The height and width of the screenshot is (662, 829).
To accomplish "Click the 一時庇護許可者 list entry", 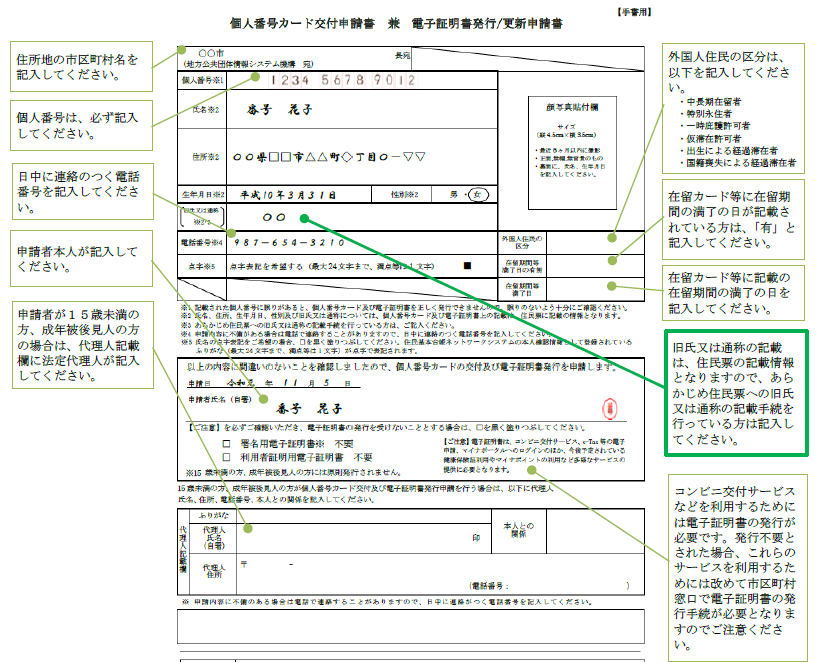I will 715,126.
